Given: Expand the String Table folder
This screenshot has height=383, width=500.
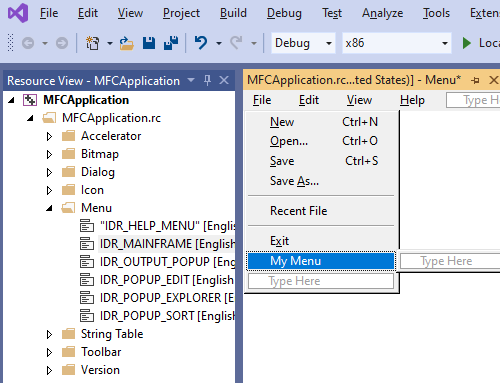Looking at the screenshot, I should click(49, 334).
